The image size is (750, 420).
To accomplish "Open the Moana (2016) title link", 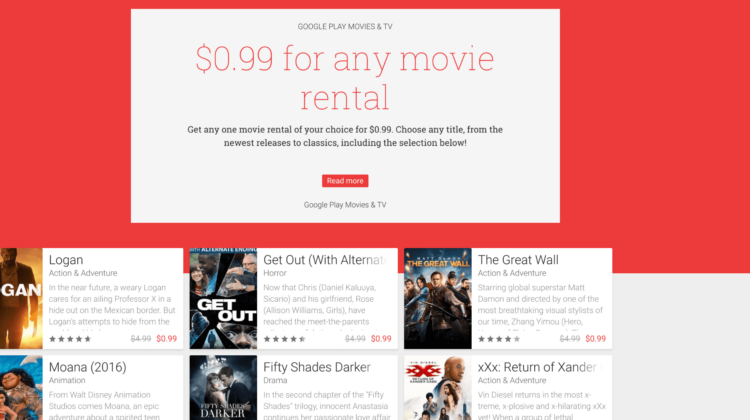I will pyautogui.click(x=88, y=367).
